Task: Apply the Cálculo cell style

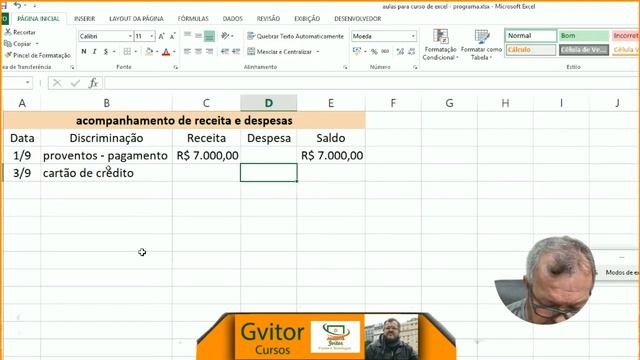Action: point(531,50)
